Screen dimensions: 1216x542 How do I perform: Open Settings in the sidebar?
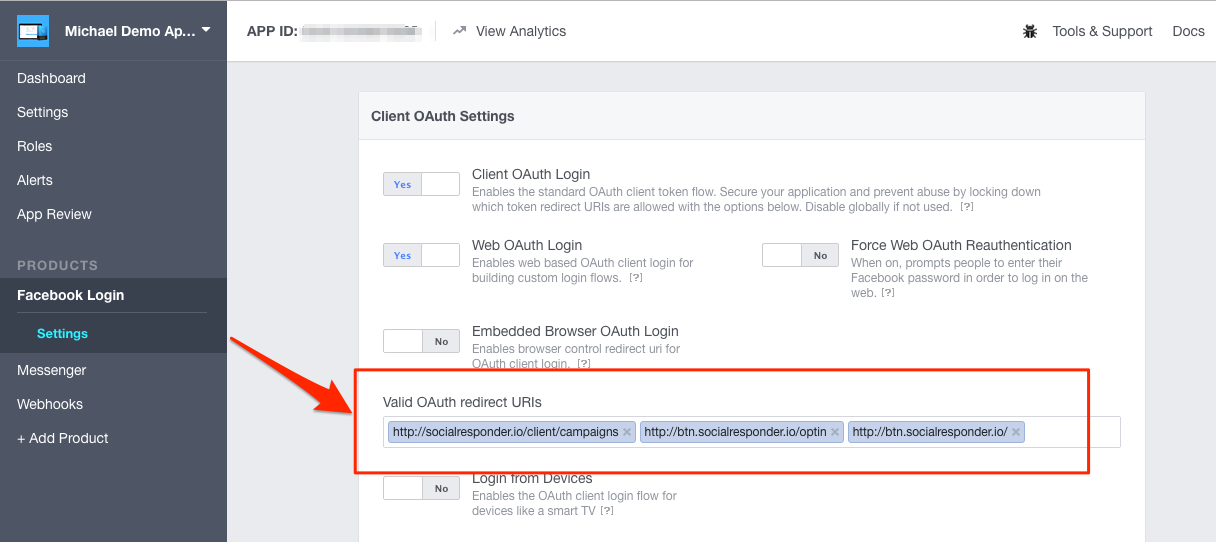tap(43, 112)
